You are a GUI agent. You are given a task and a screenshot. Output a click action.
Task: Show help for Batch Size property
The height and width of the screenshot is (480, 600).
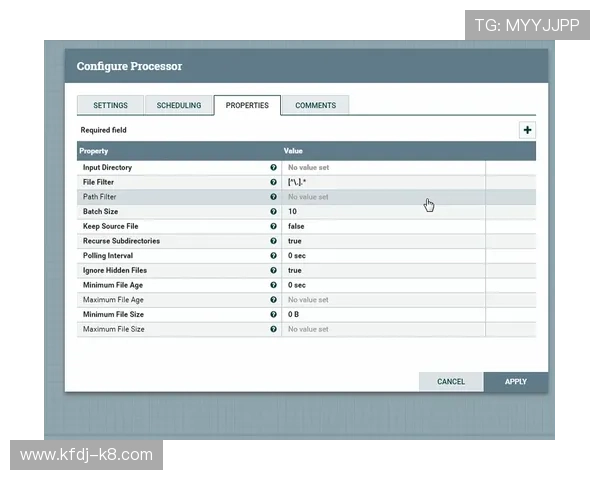273,211
